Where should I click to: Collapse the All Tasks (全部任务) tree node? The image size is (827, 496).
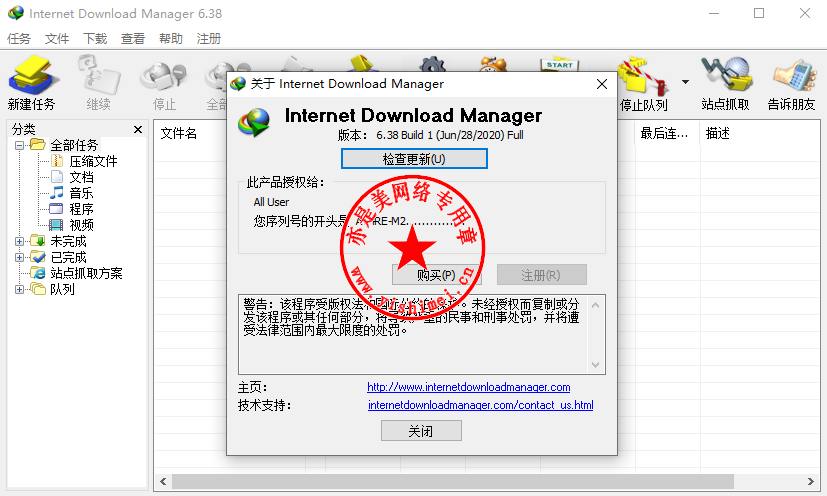tap(20, 145)
